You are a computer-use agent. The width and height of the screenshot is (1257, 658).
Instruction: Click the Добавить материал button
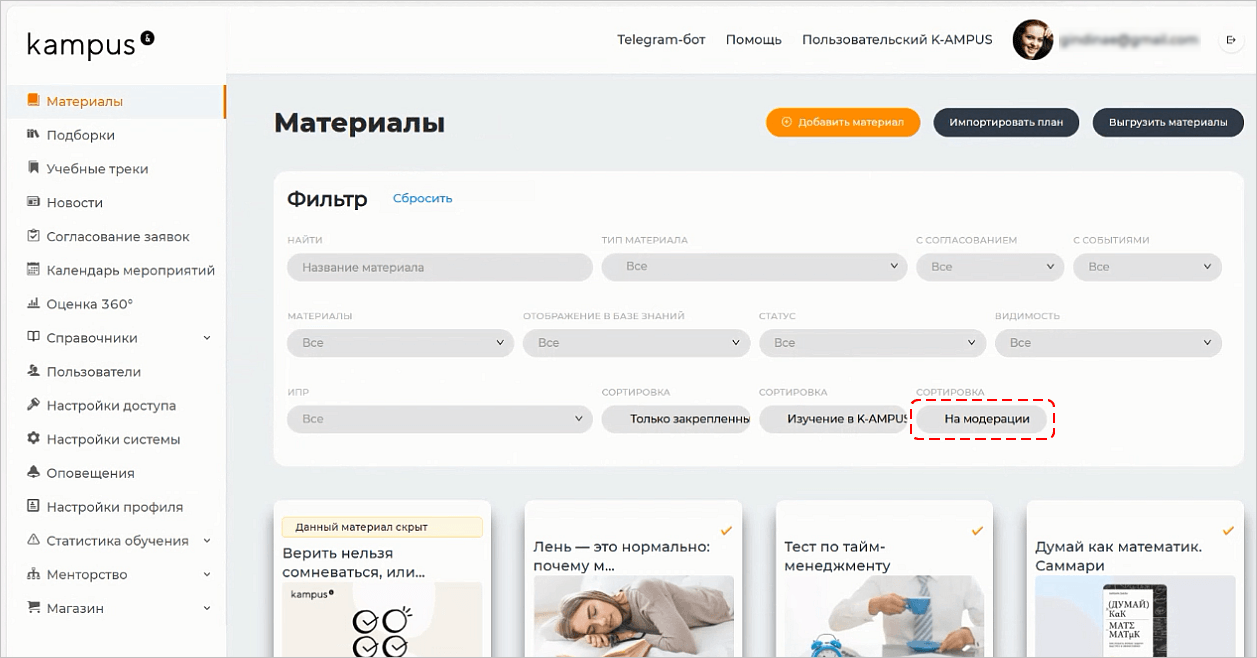842,122
